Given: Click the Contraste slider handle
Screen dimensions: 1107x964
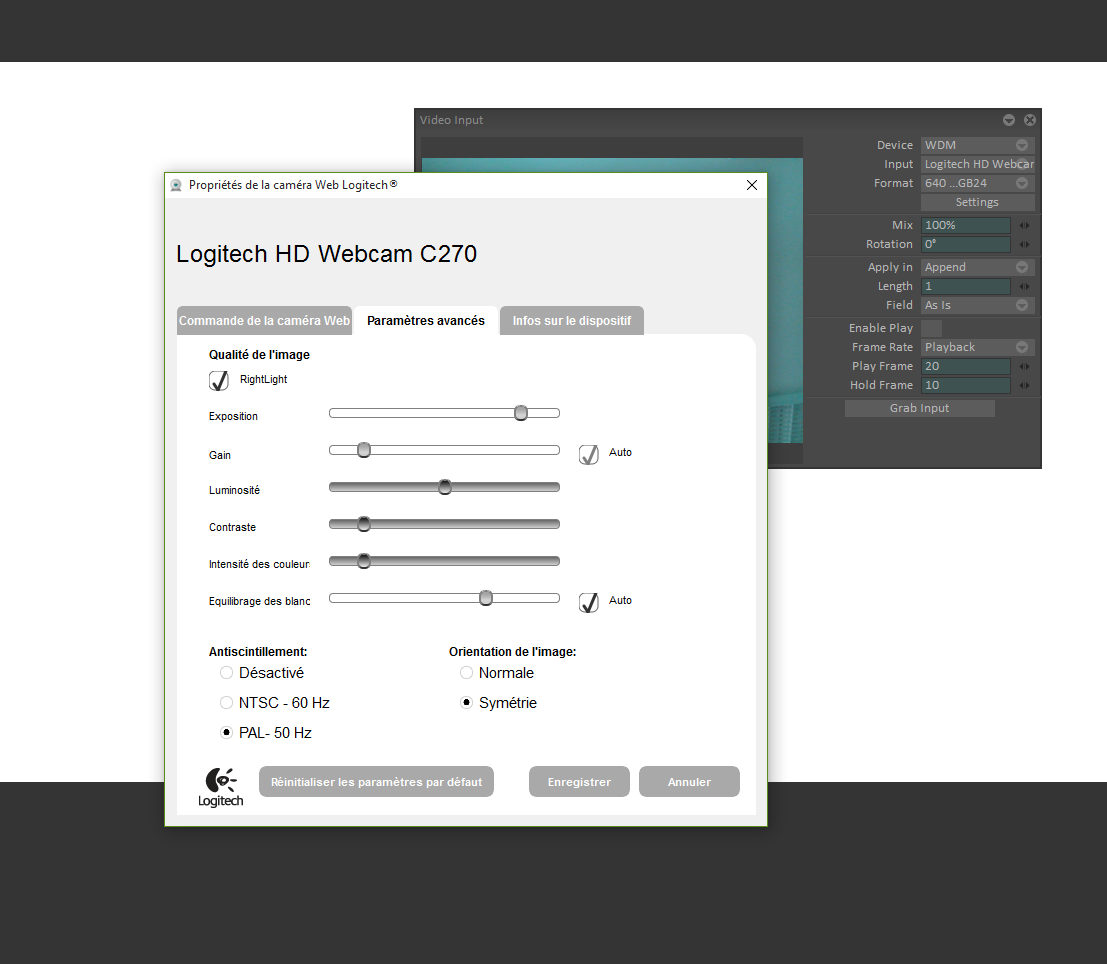Looking at the screenshot, I should (x=364, y=524).
